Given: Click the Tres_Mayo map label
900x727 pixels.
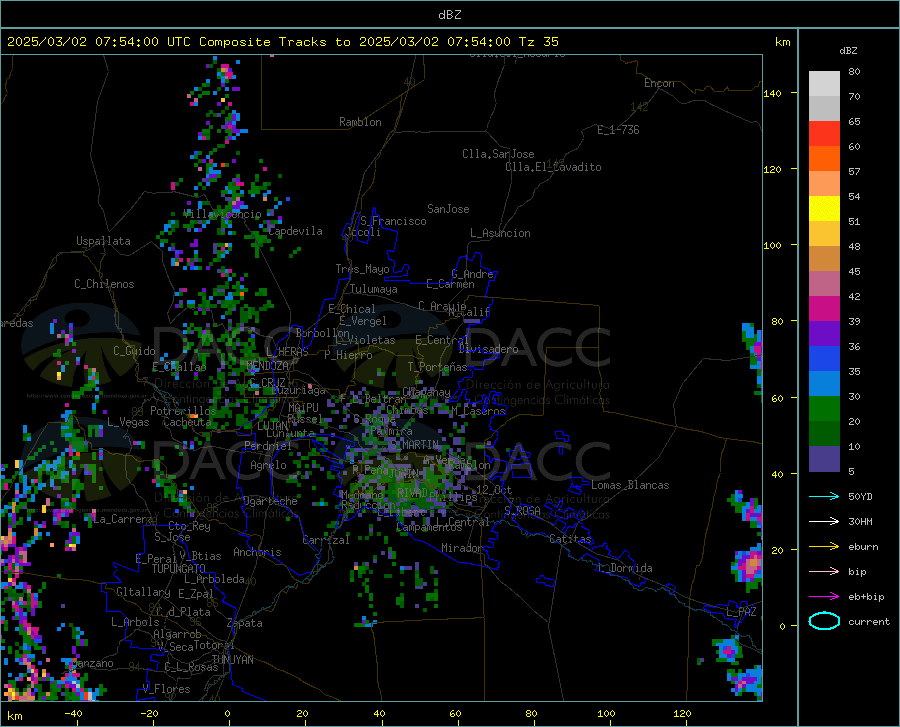Looking at the screenshot, I should pos(362,269).
